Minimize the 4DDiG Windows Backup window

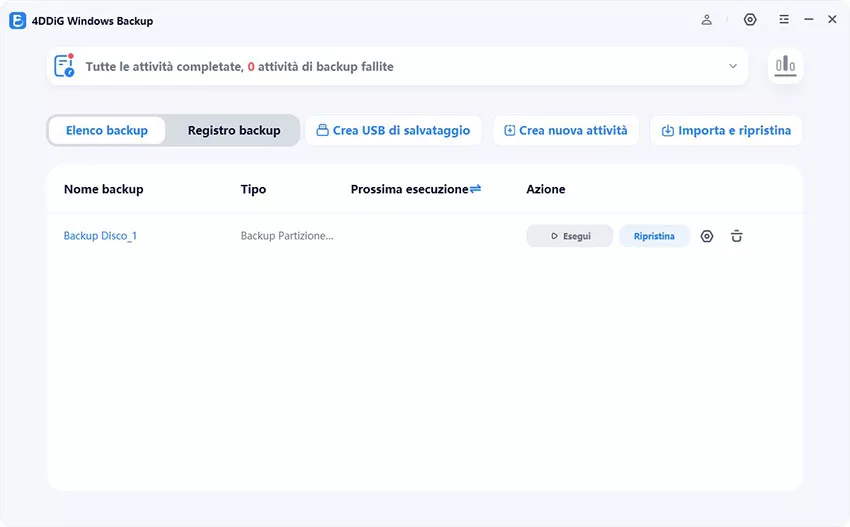(x=809, y=20)
